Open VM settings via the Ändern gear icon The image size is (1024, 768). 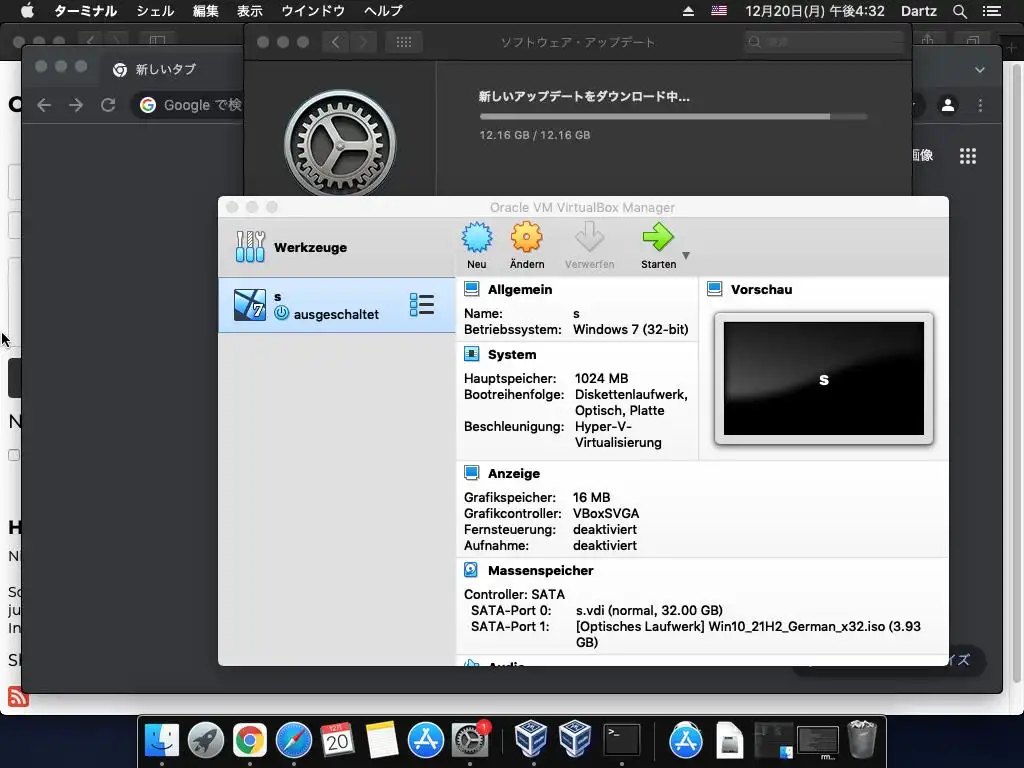point(526,237)
